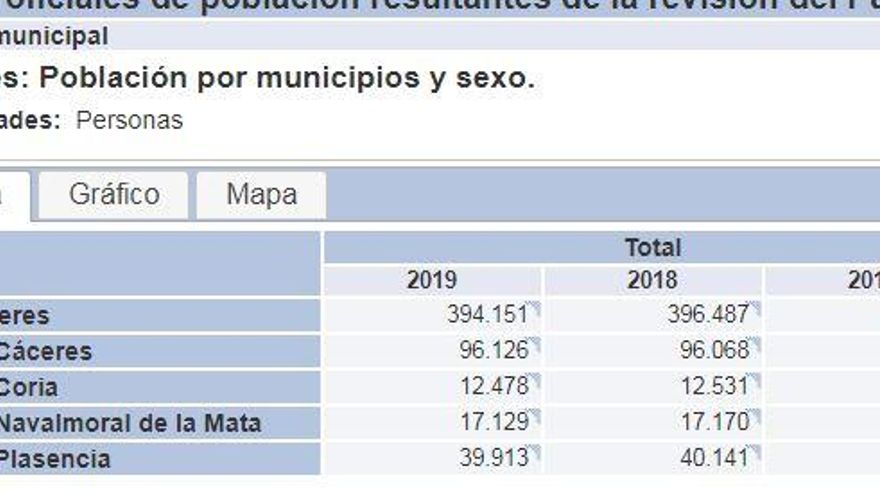Click the note marker beside 394.151
This screenshot has height=495, width=880.
534,308
